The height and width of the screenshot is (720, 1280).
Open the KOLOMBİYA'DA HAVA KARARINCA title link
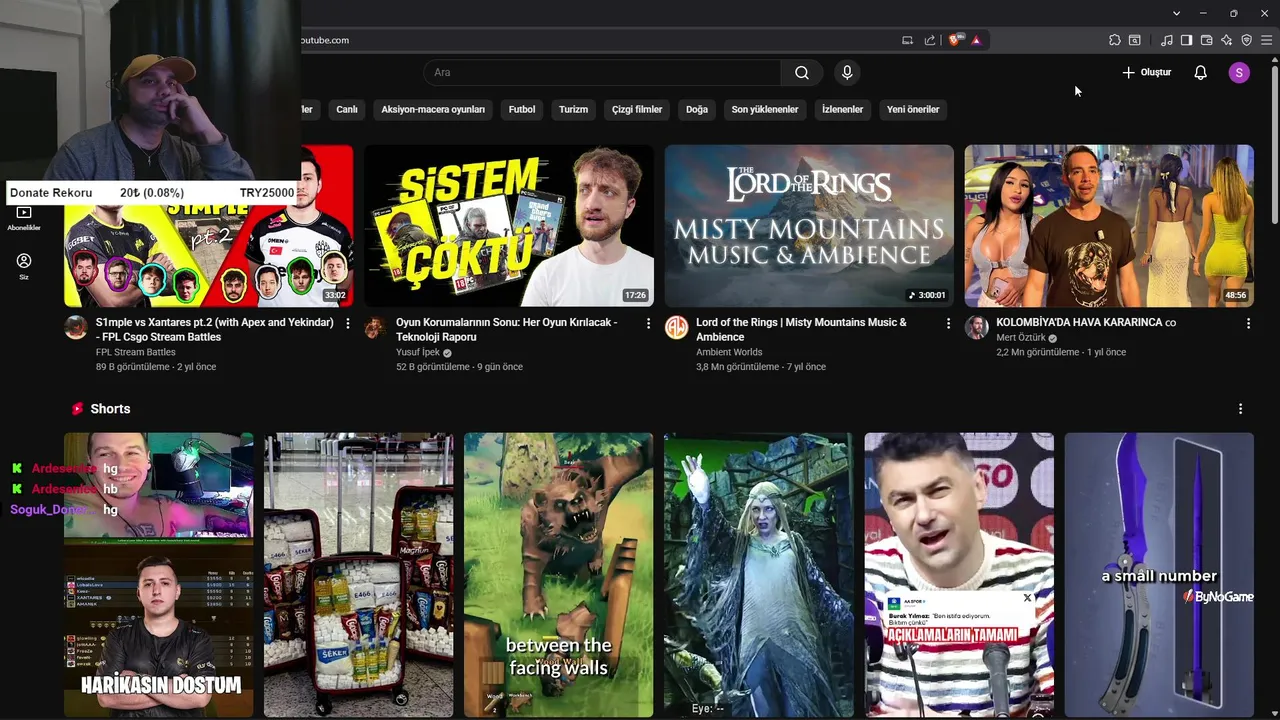(1086, 323)
